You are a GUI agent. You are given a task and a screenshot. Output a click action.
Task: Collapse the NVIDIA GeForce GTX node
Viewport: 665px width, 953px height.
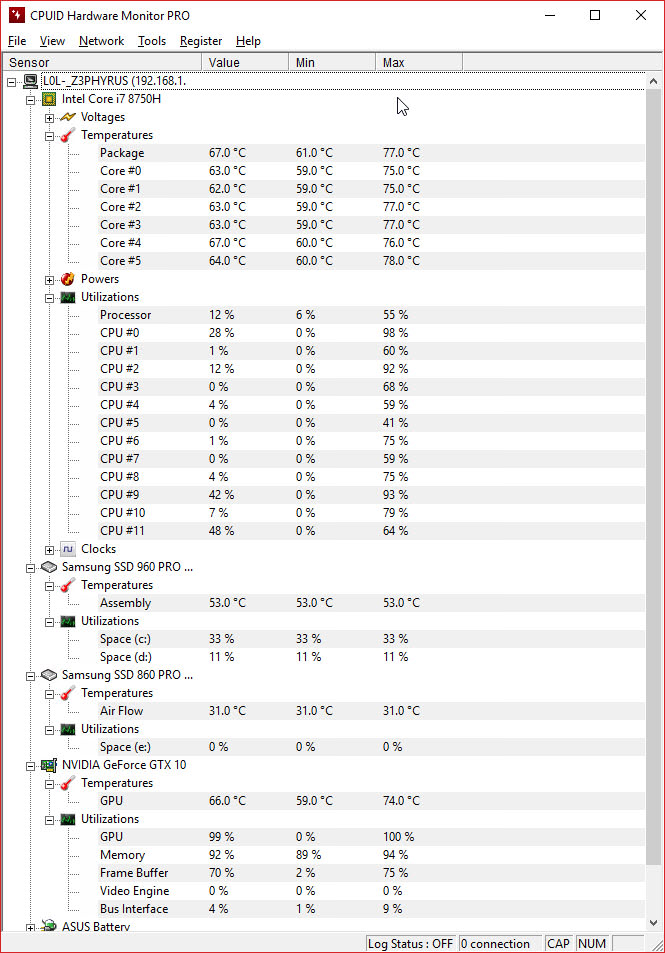[x=30, y=766]
